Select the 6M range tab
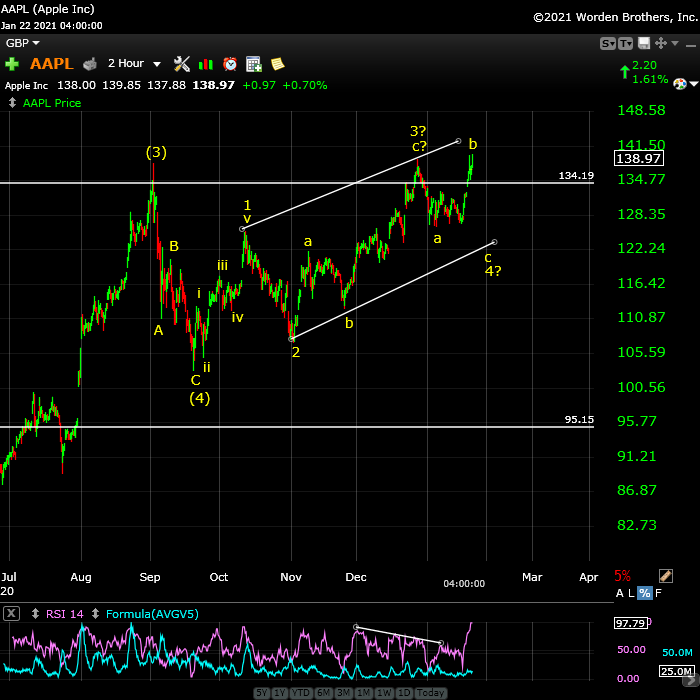Screen dimensions: 700x700 point(323,693)
